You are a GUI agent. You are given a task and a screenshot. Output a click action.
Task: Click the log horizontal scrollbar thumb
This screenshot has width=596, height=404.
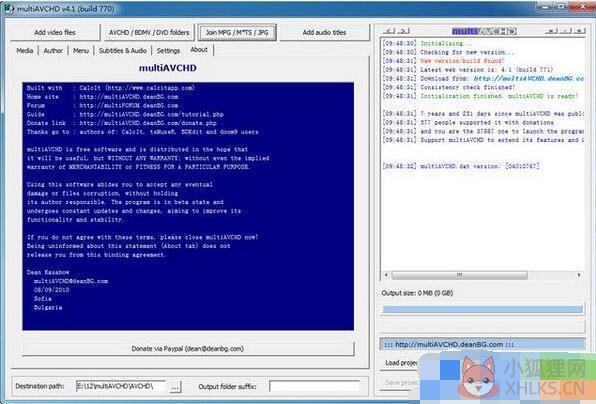tap(460, 275)
